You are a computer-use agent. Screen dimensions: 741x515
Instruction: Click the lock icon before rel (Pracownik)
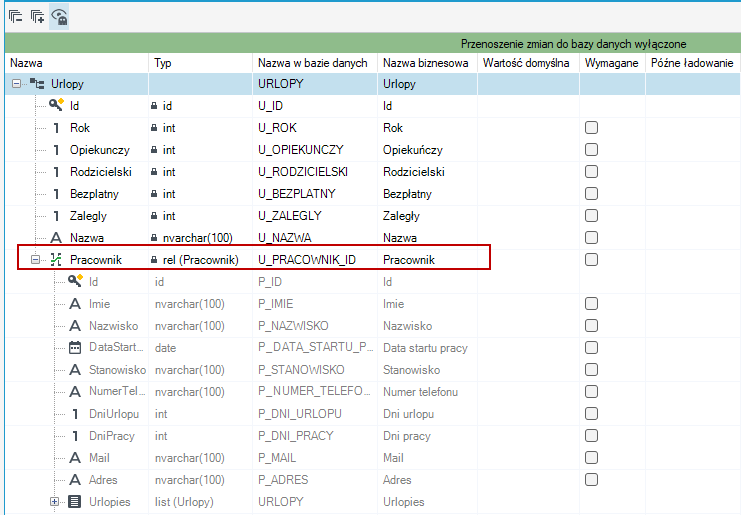154,260
